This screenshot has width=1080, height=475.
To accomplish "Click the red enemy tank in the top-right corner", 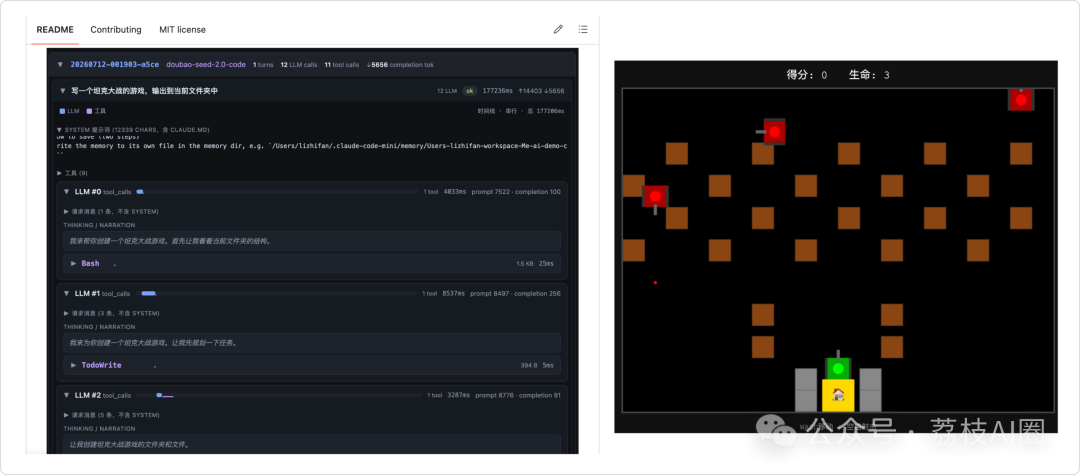I will coord(1021,99).
